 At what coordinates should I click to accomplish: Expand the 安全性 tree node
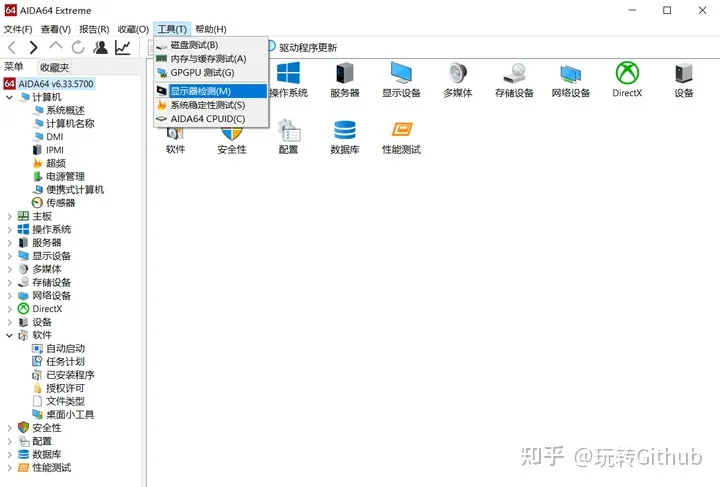[9, 428]
